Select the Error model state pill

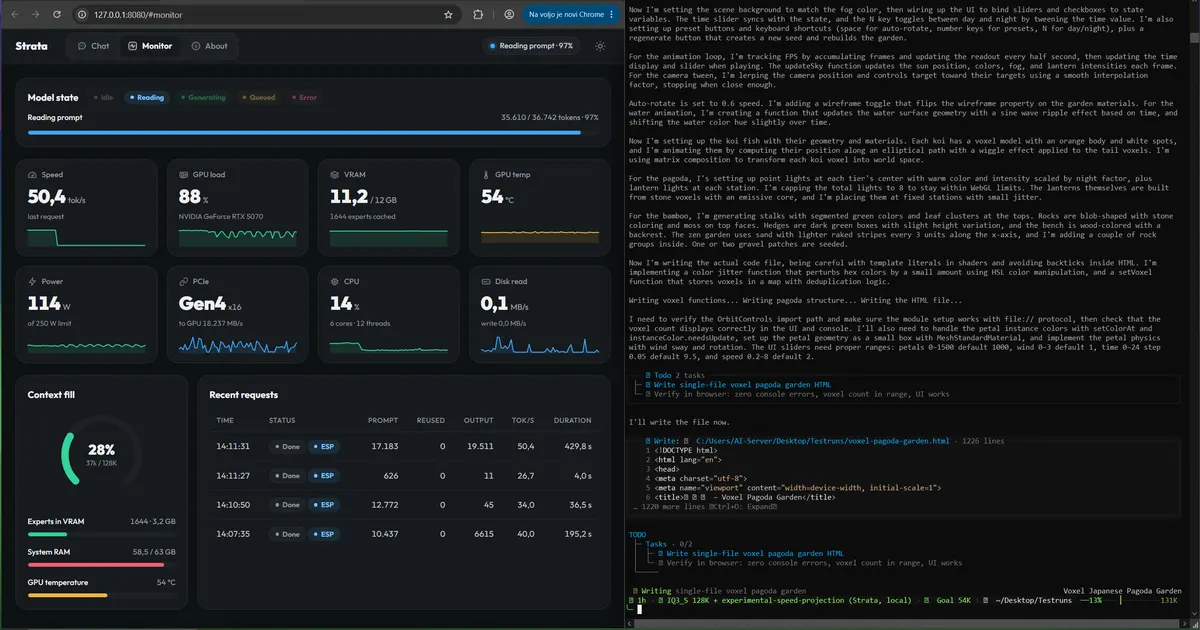pyautogui.click(x=304, y=98)
